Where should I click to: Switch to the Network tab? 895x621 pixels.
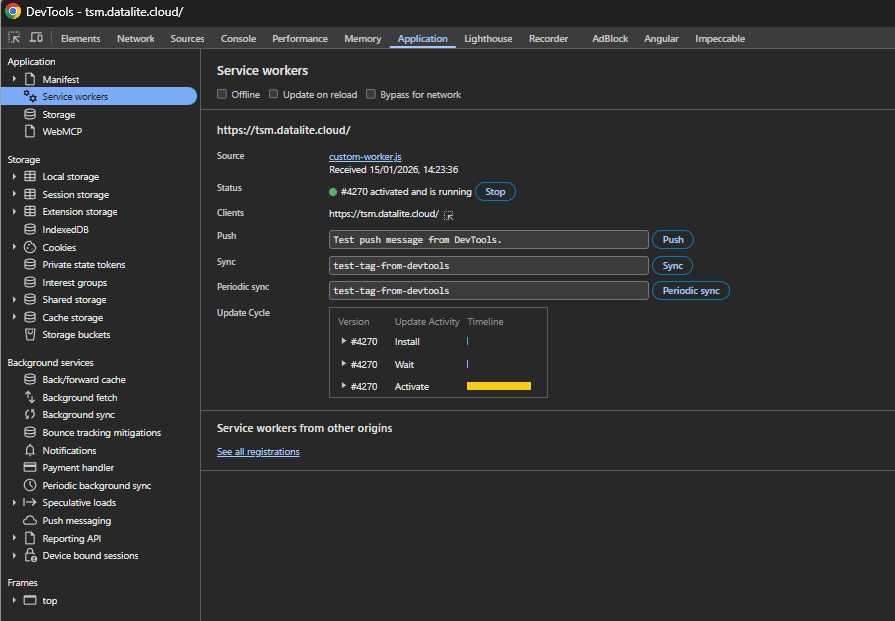pos(136,38)
